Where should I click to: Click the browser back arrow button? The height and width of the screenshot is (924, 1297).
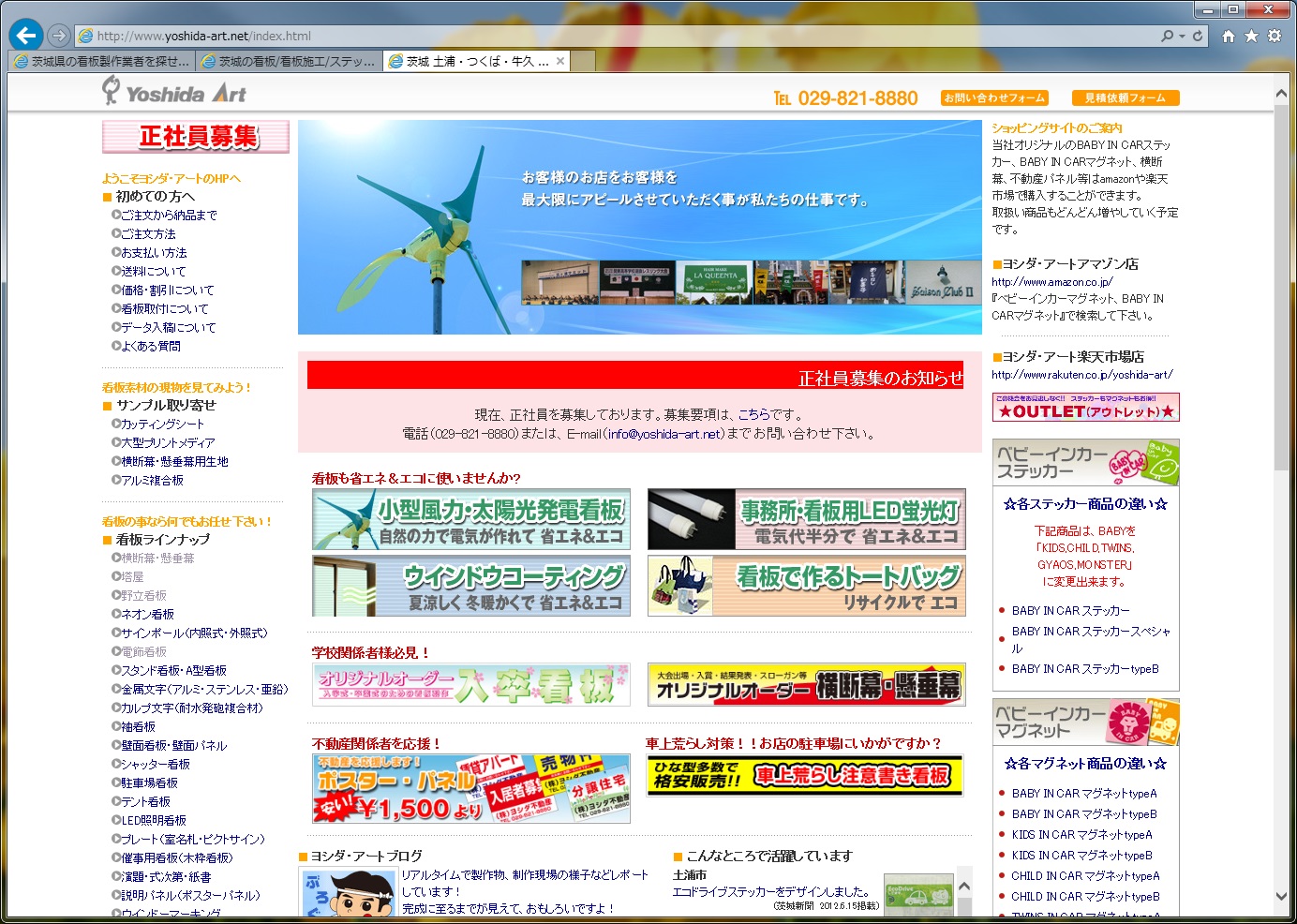[x=26, y=36]
